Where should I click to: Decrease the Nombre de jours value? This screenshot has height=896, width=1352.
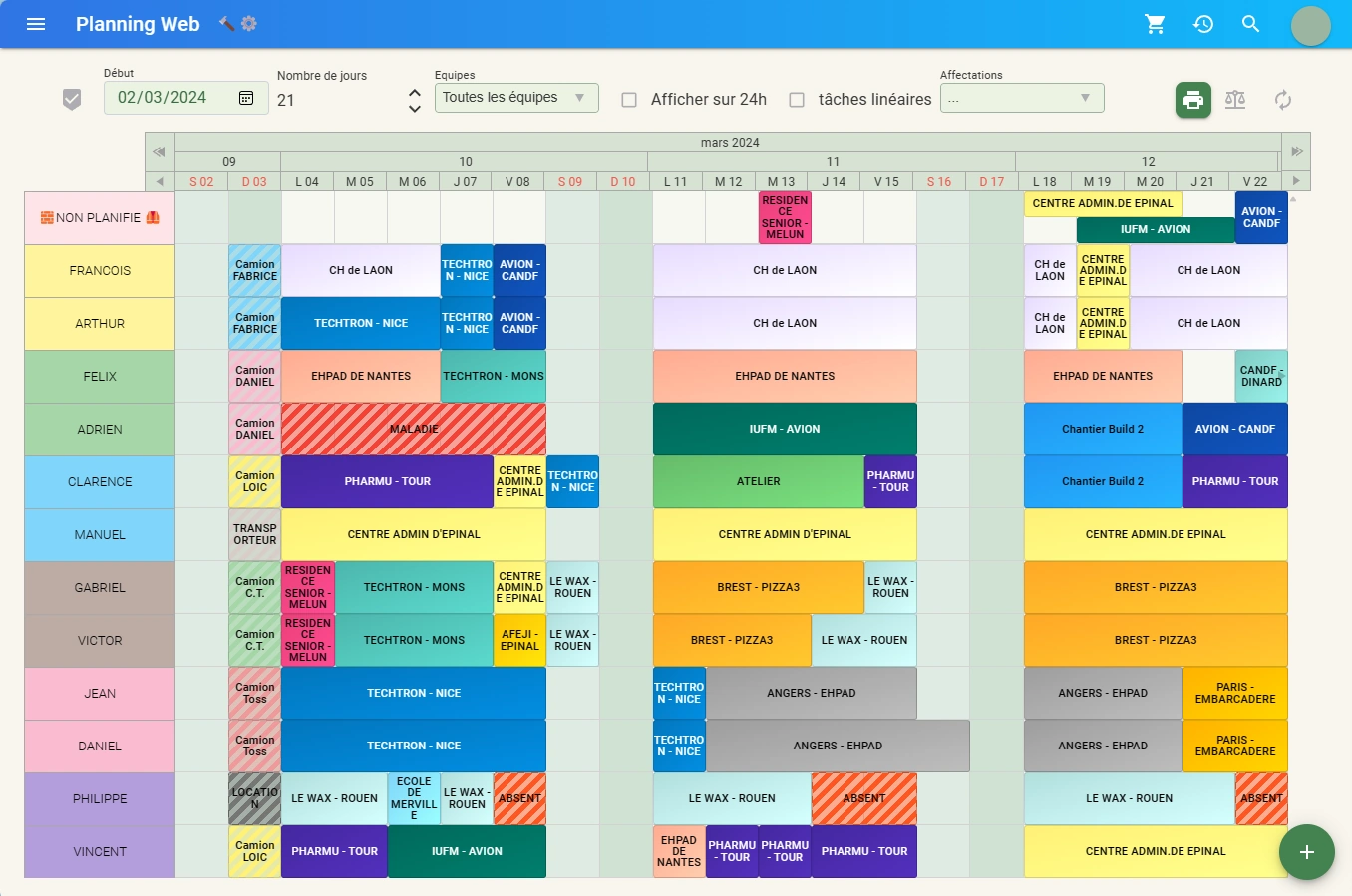(415, 108)
